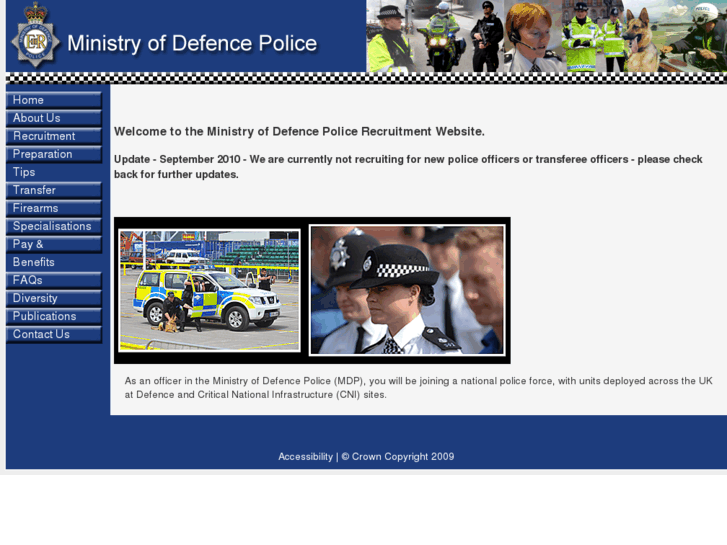Open the Pay & Benefits page

[54, 253]
